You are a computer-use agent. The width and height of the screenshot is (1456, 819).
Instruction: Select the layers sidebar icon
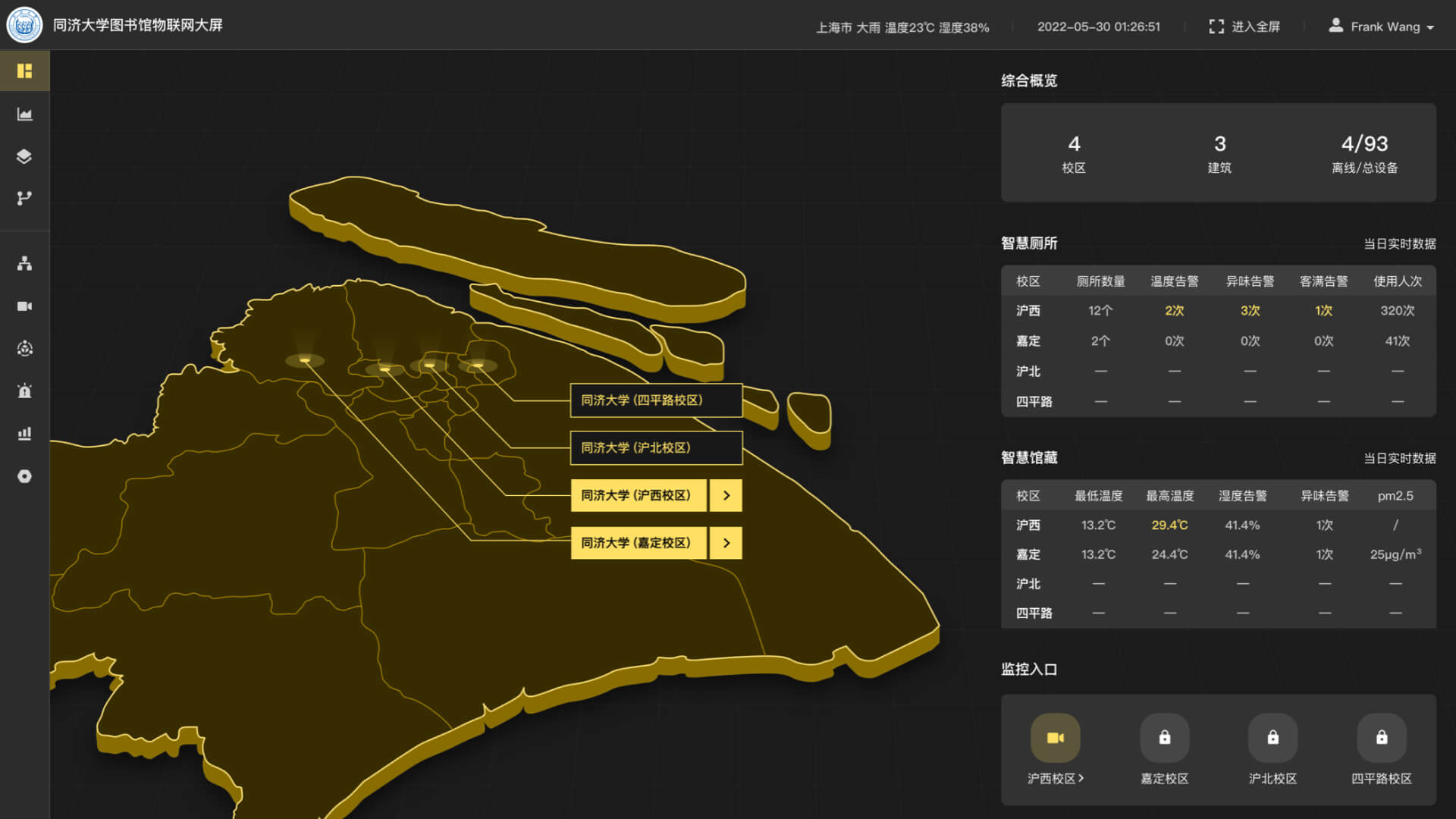pyautogui.click(x=24, y=156)
